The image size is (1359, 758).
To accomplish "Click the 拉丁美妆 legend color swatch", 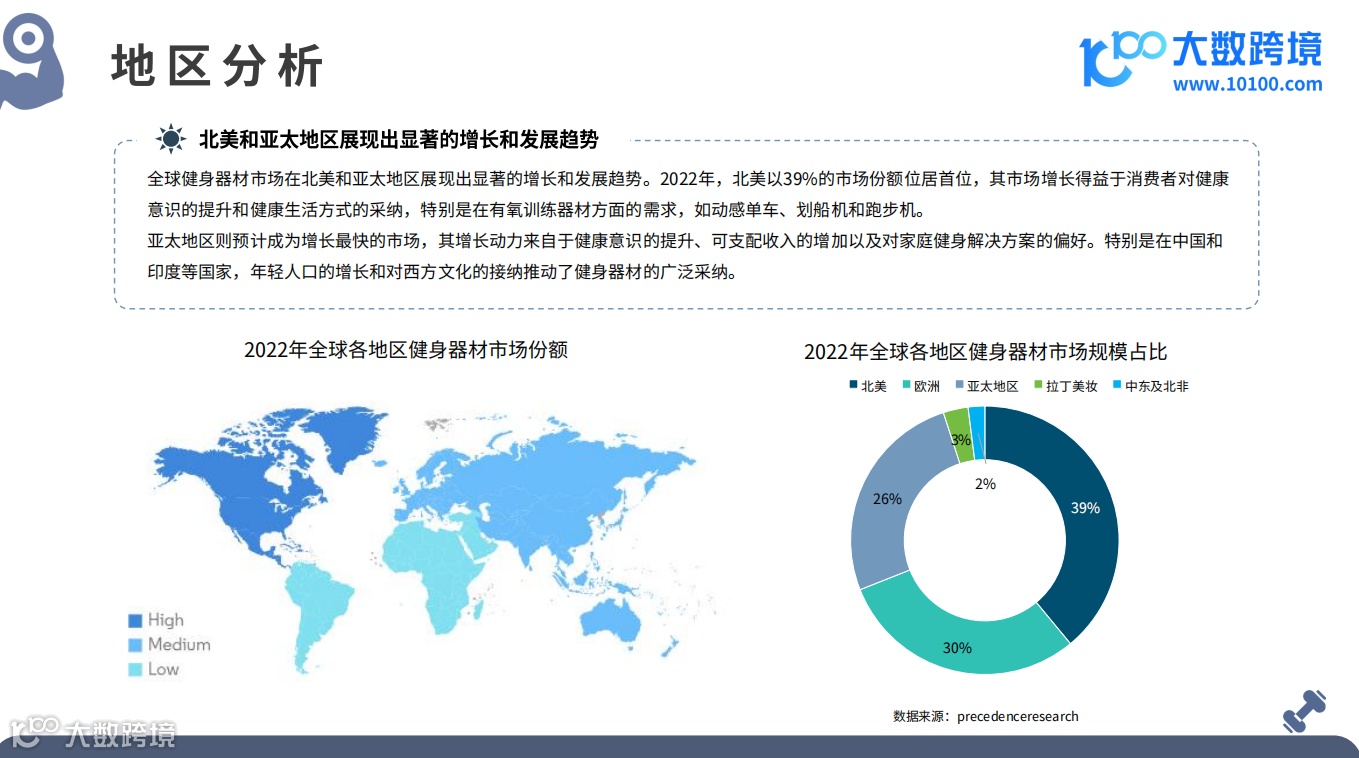I will point(1038,386).
